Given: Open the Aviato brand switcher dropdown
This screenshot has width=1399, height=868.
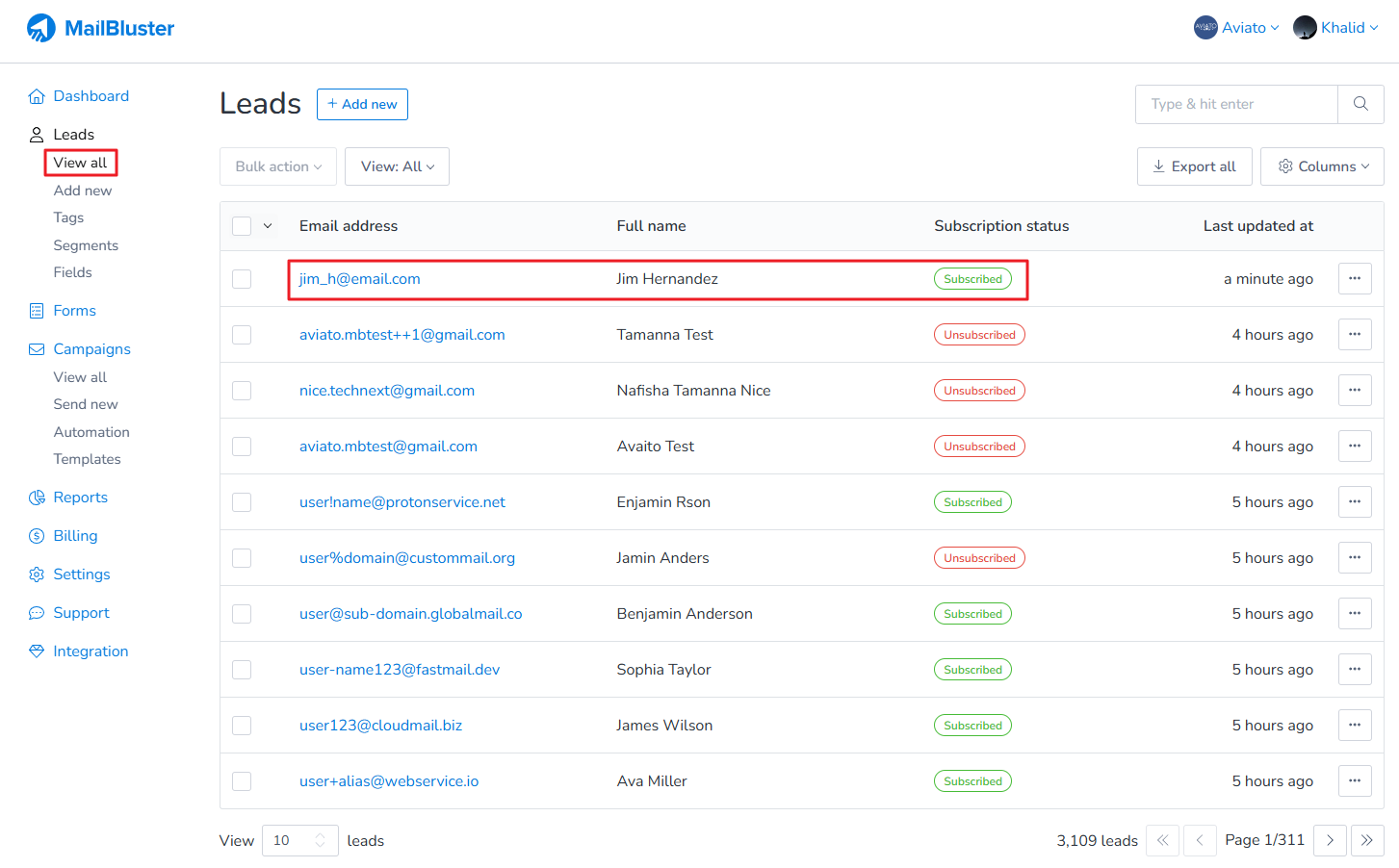Looking at the screenshot, I should point(1236,28).
